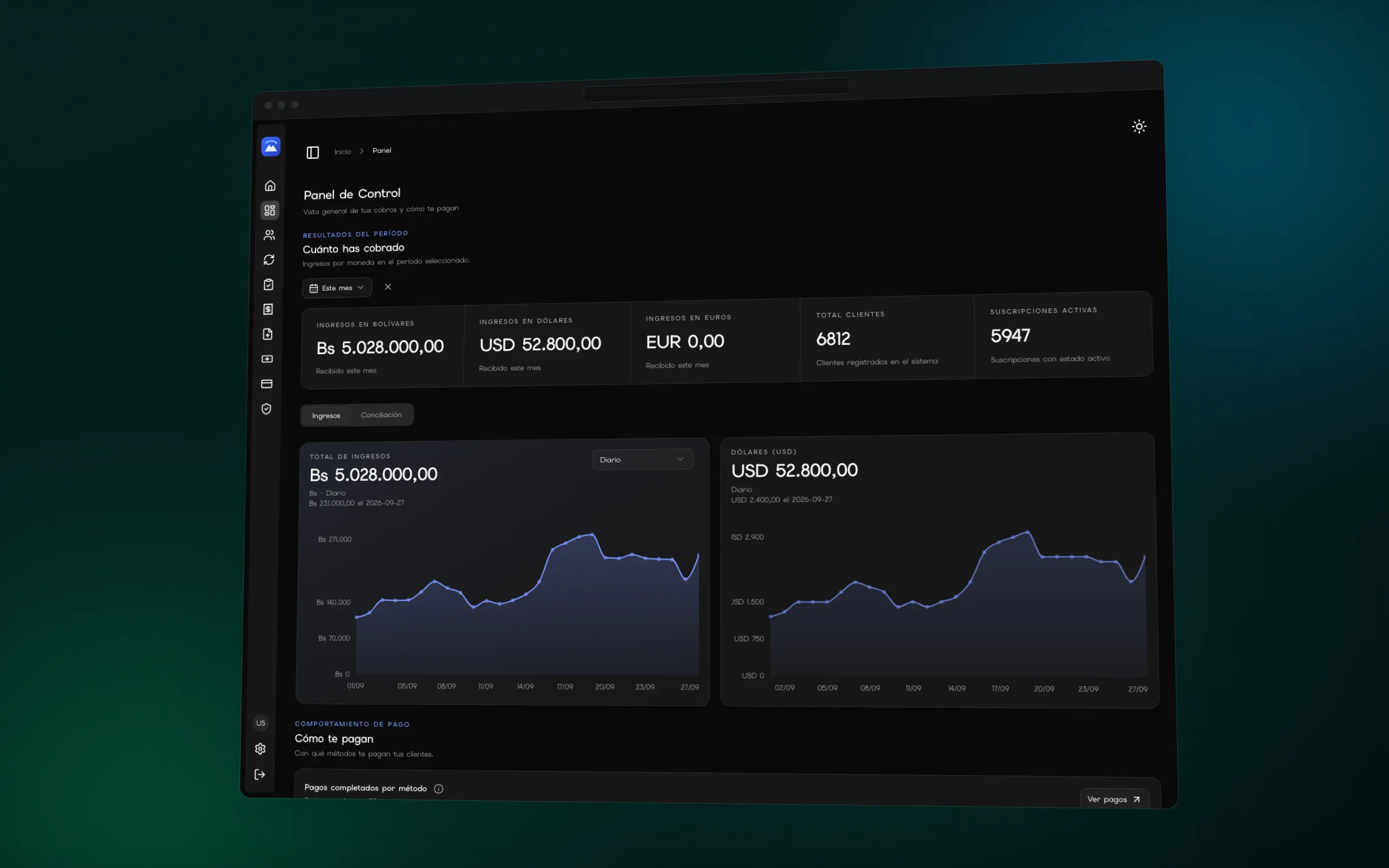Go to Inicio breadcrumb link
The width and height of the screenshot is (1389, 868).
pos(343,152)
